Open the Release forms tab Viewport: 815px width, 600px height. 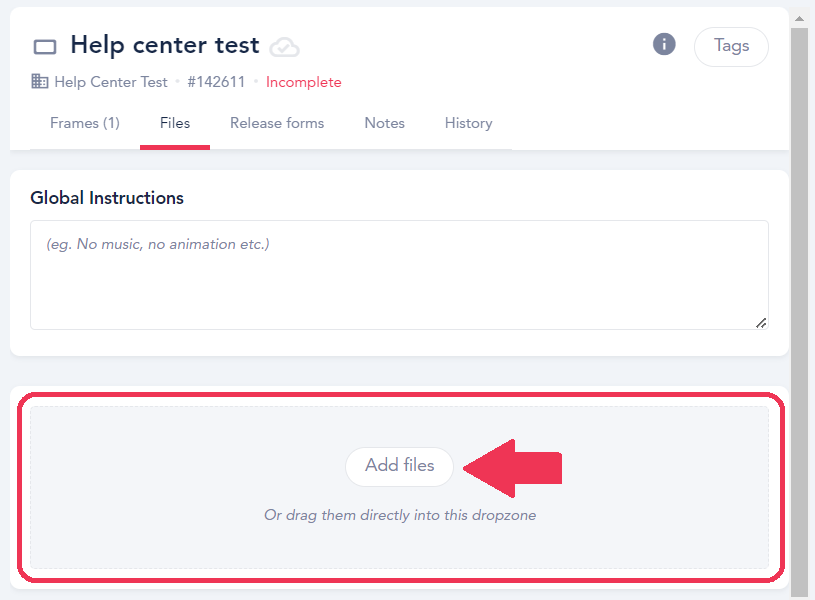tap(277, 123)
